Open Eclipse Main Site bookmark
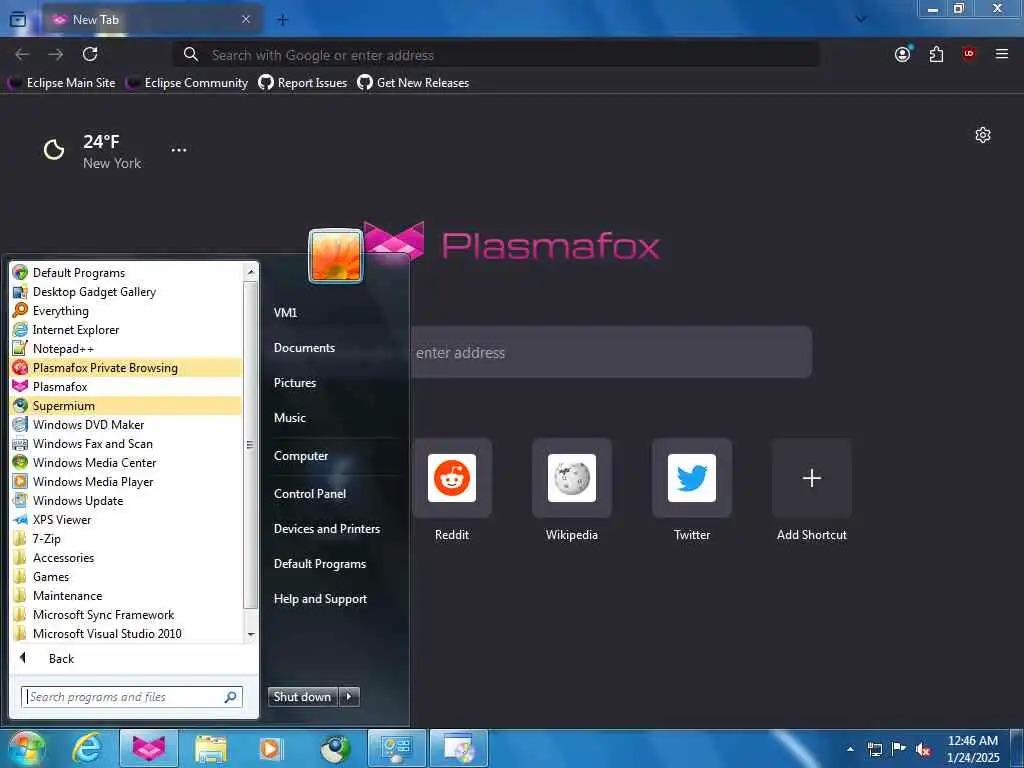Screen dimensions: 1024x768 61,83
